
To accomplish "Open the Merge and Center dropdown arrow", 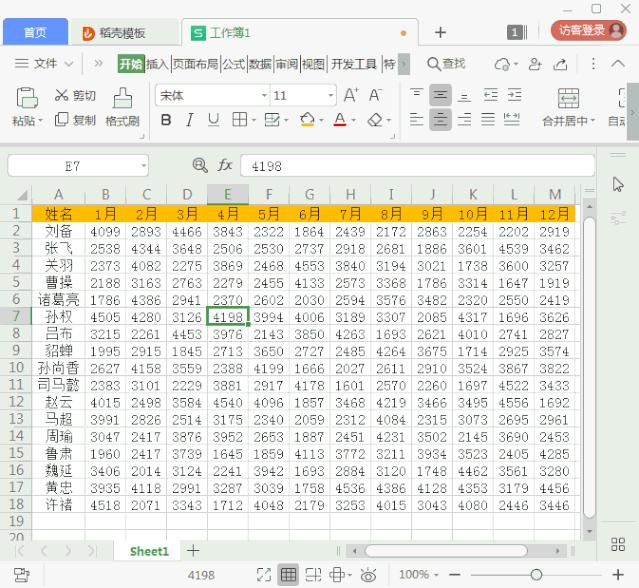I will [593, 121].
